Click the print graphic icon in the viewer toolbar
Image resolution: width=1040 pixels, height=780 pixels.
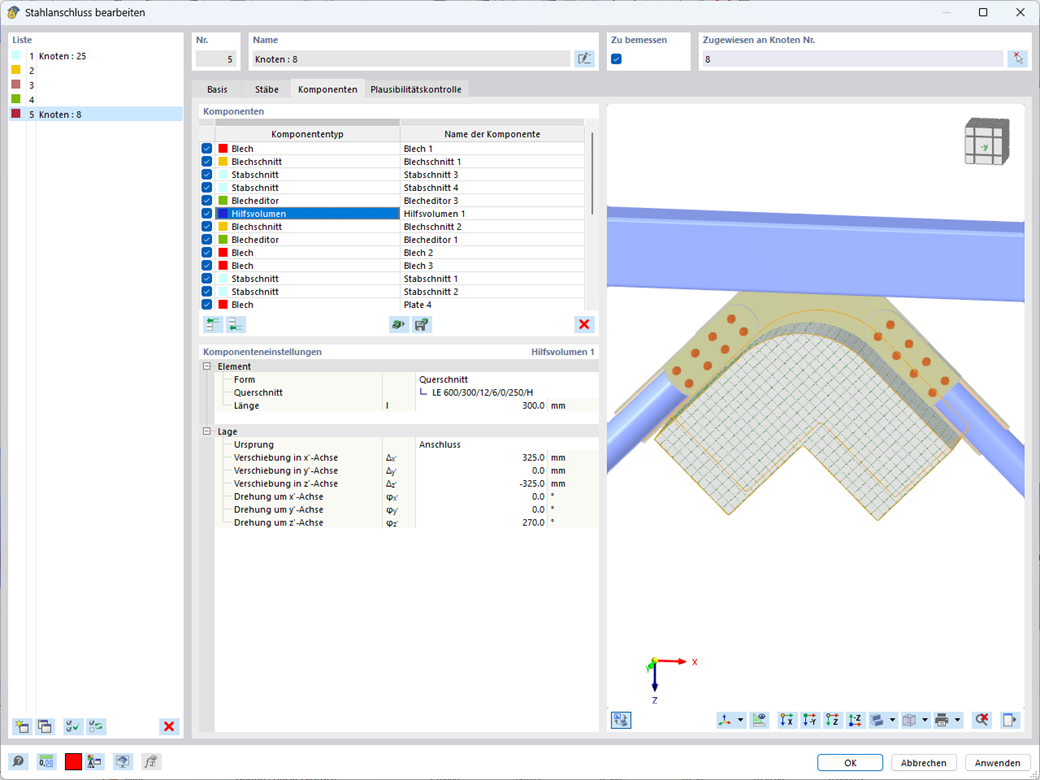[941, 720]
